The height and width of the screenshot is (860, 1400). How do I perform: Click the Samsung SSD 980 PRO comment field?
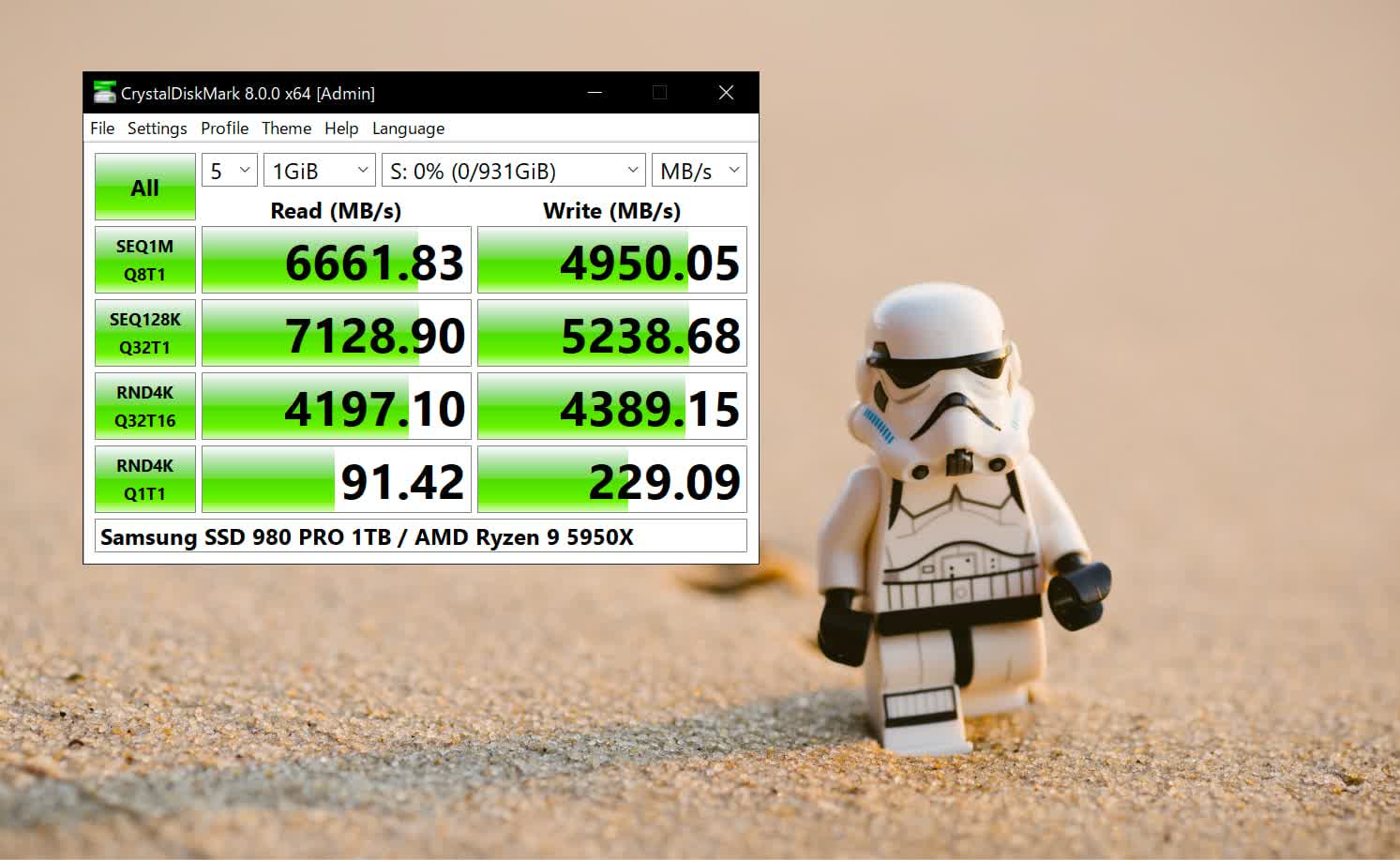coord(420,536)
